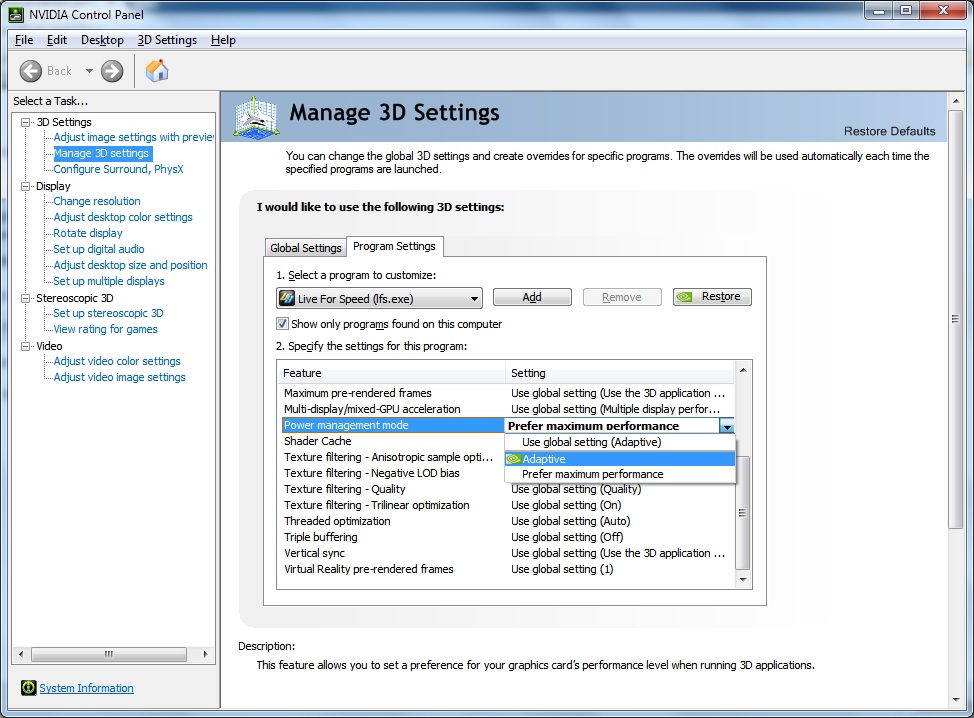Click the Feature column header
The image size is (974, 718).
(392, 373)
